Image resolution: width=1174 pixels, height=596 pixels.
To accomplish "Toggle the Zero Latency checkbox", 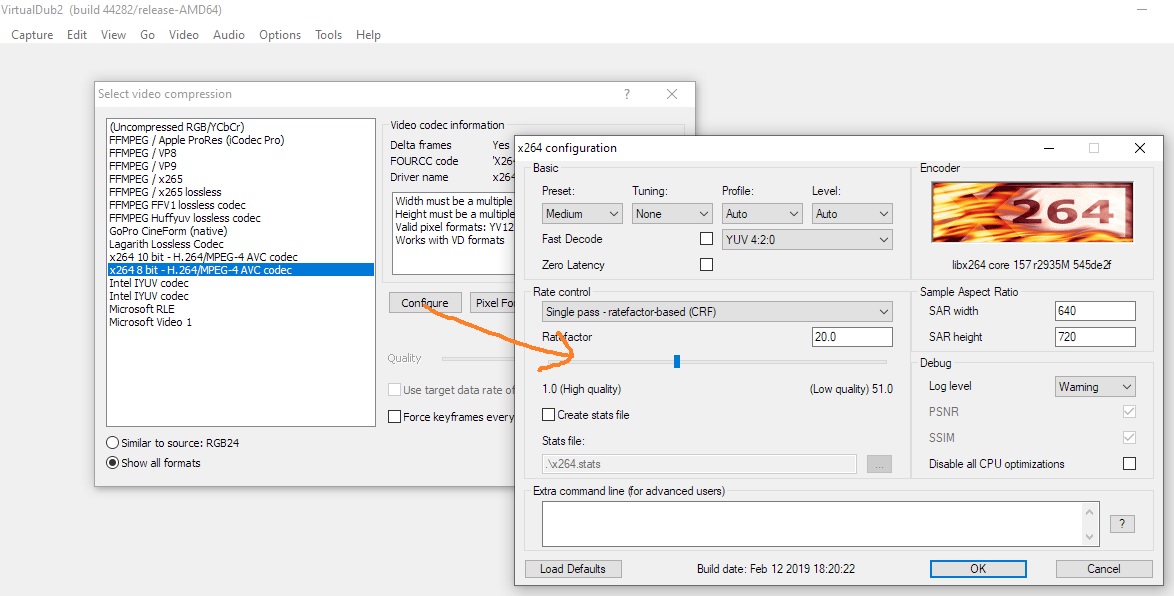I will 705,264.
